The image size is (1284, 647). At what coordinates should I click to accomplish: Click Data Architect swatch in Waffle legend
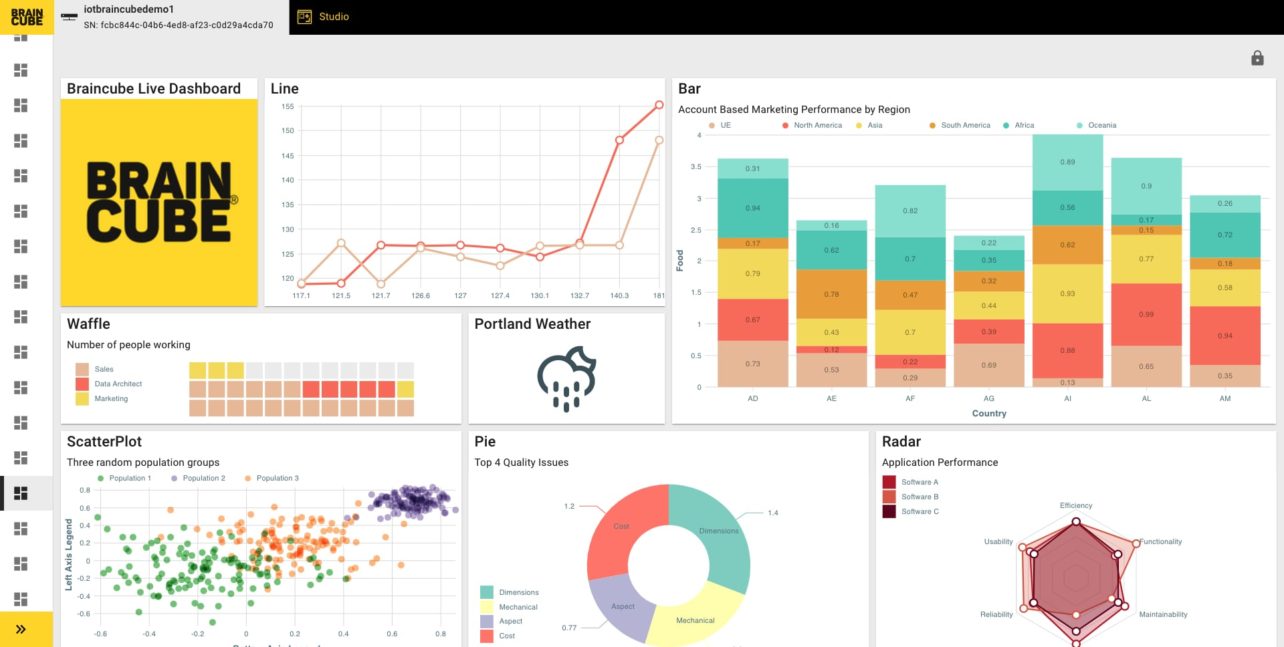pyautogui.click(x=81, y=384)
